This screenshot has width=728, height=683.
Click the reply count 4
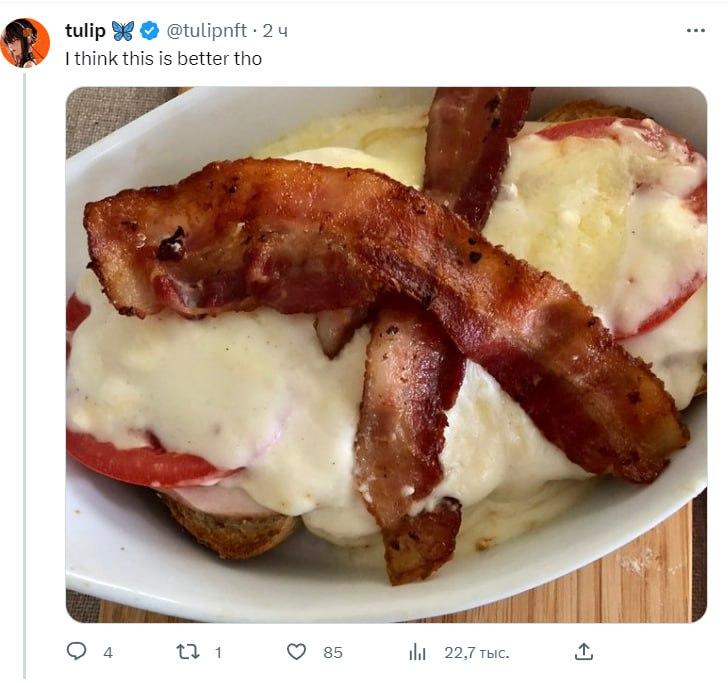click(x=108, y=652)
